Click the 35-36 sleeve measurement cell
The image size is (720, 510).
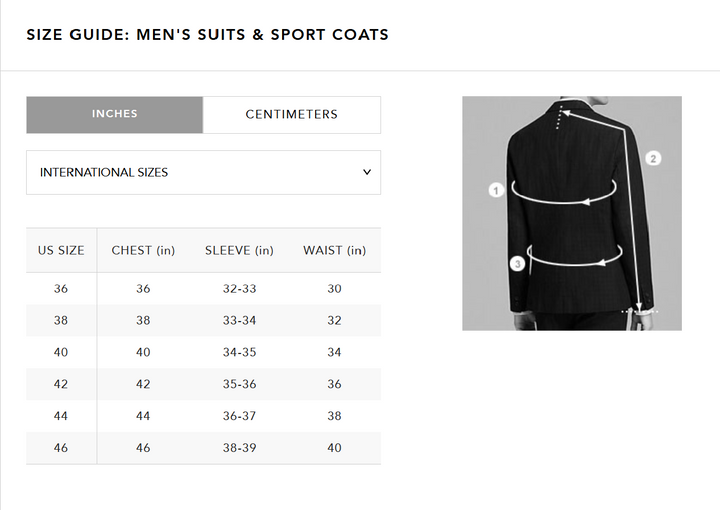(239, 384)
